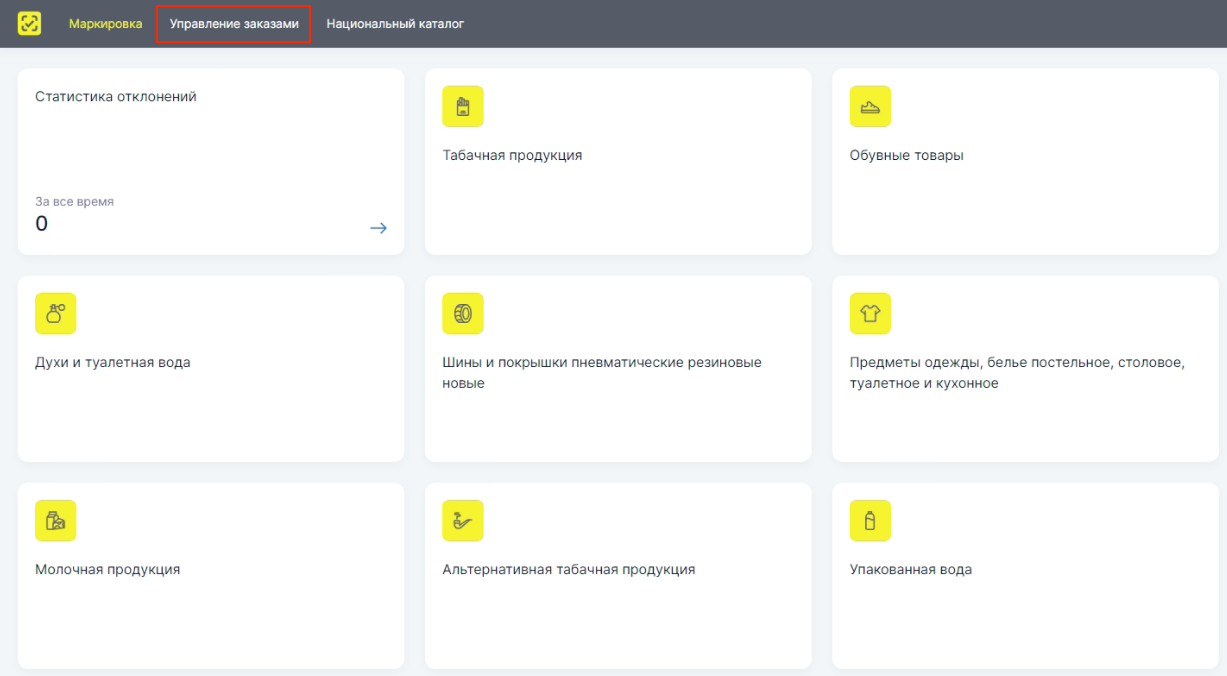Click the packaged water bottle icon

coord(870,521)
